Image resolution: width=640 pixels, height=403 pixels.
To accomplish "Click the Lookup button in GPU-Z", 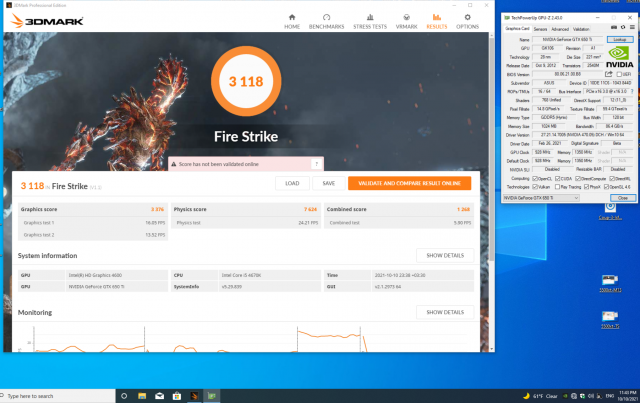I will click(620, 39).
